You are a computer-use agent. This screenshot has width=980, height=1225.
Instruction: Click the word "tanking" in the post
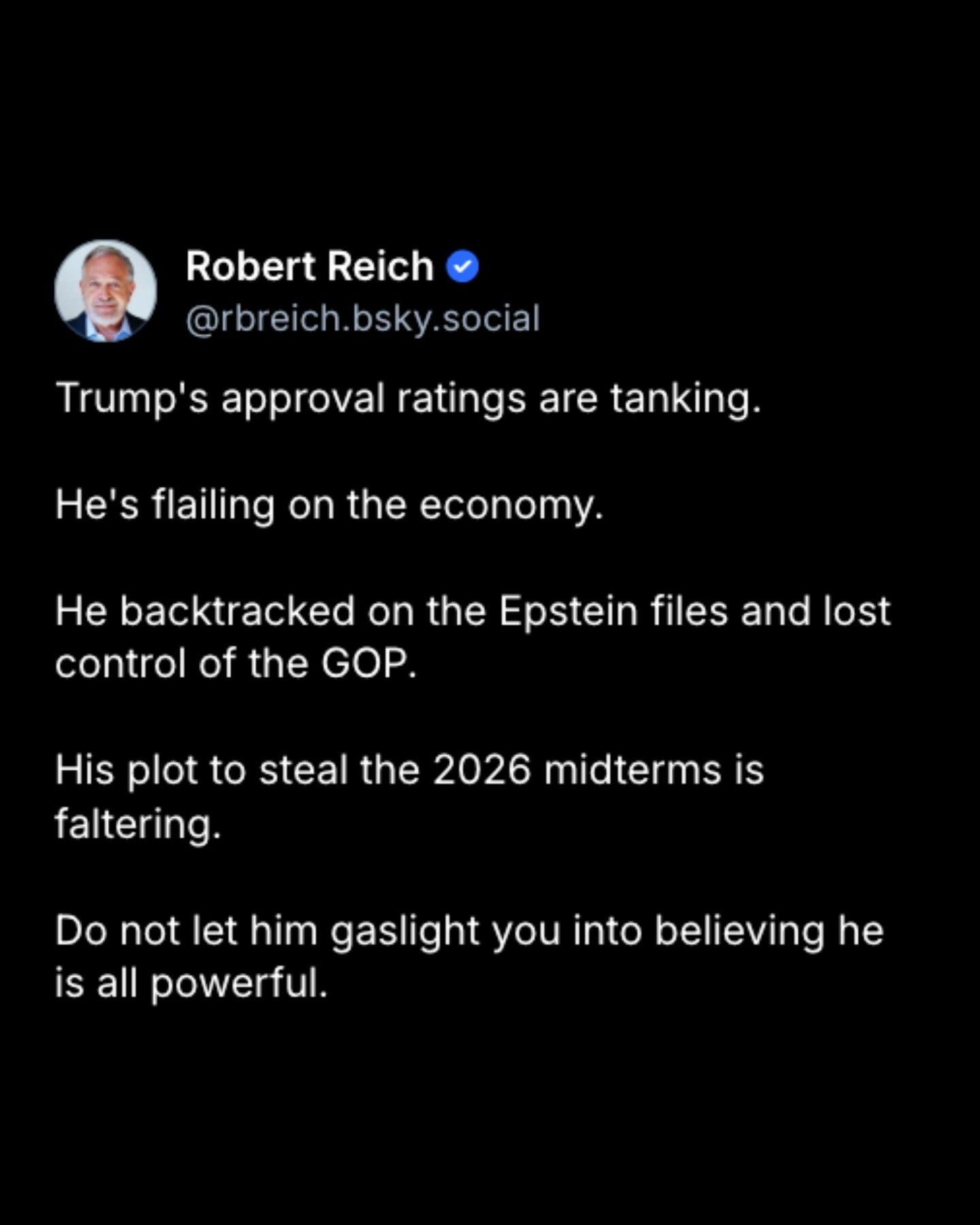(683, 399)
